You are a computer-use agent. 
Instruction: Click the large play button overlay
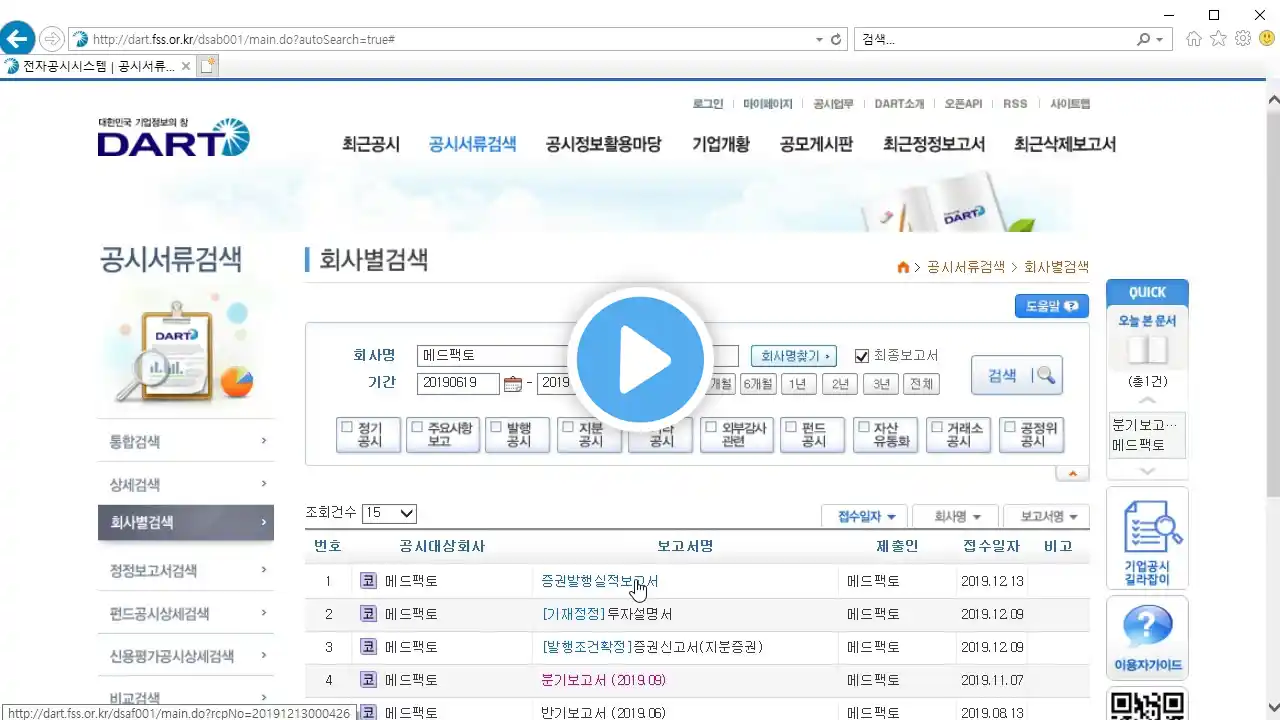[640, 359]
